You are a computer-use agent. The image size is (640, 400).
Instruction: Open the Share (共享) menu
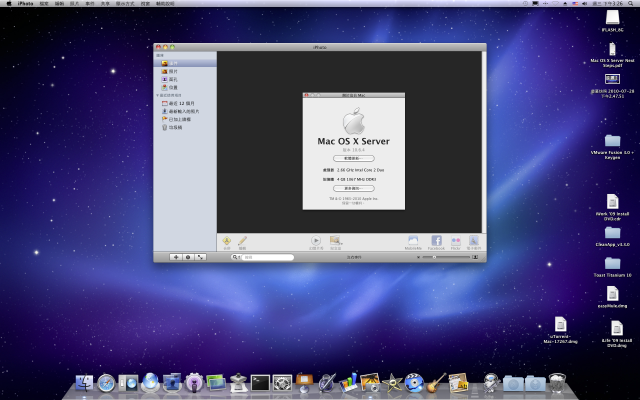point(105,3)
